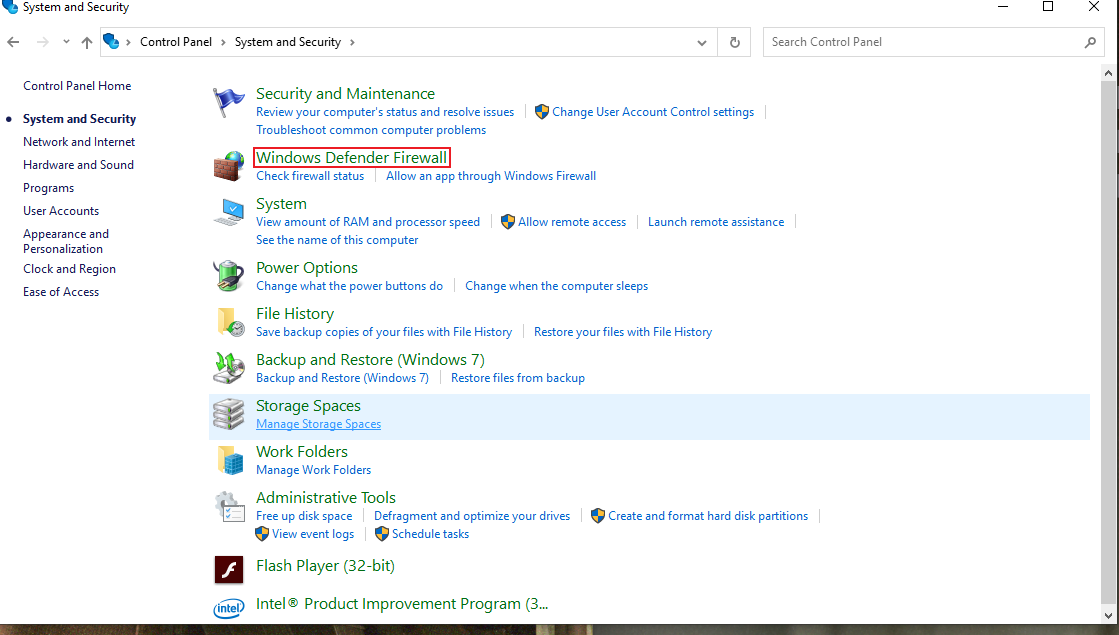Expand chevron after System and Security breadcrumb
The width and height of the screenshot is (1119, 635).
(x=352, y=42)
